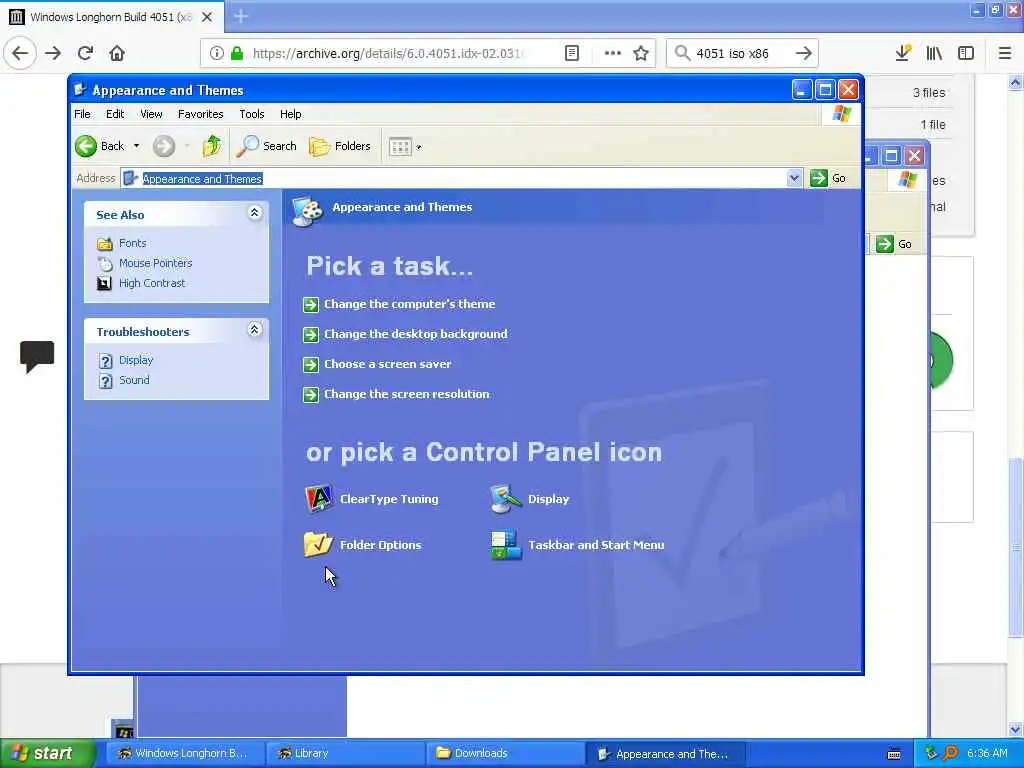
Task: Open the Mouse Pointers link
Action: click(155, 263)
